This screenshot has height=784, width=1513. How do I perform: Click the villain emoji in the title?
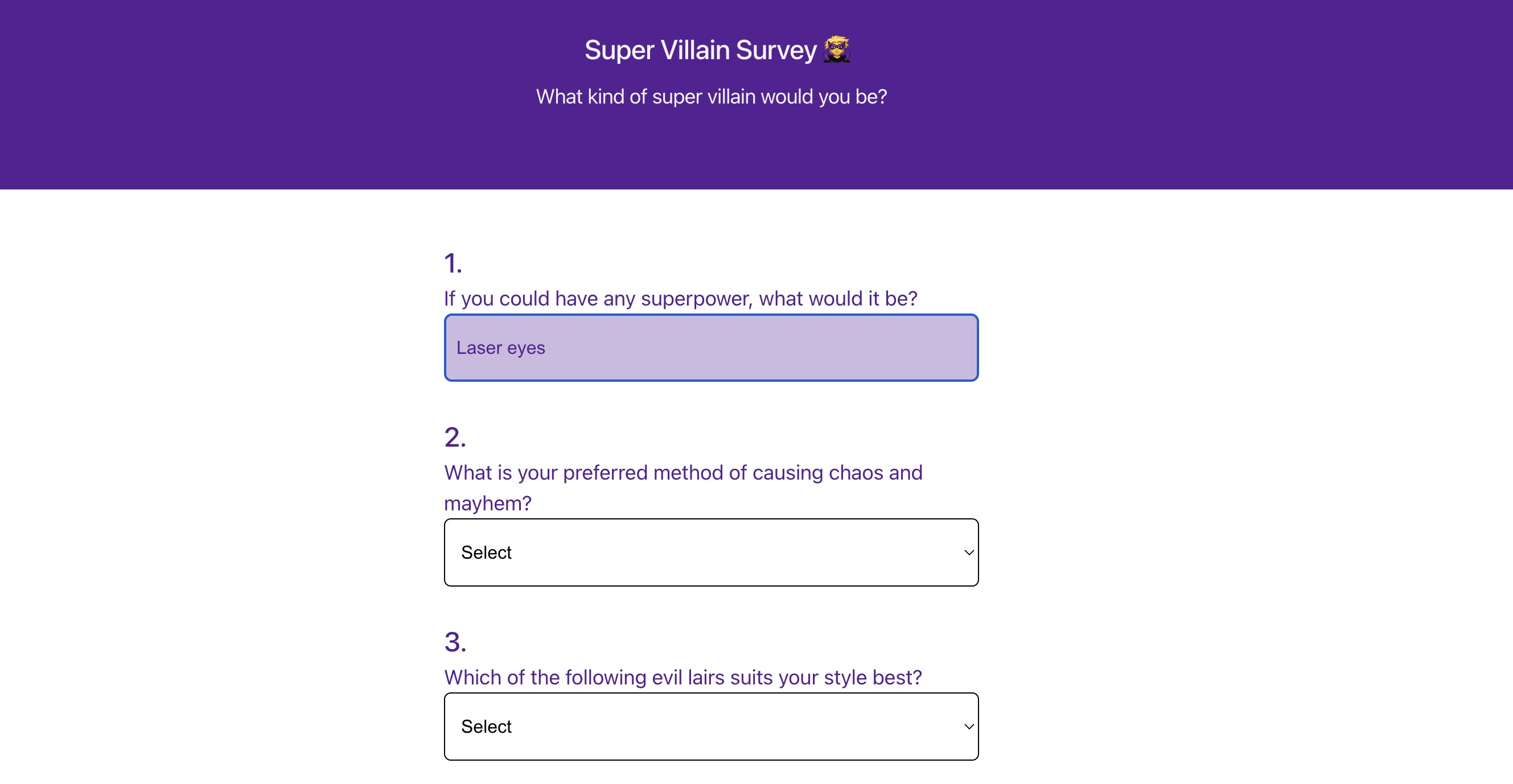(837, 50)
